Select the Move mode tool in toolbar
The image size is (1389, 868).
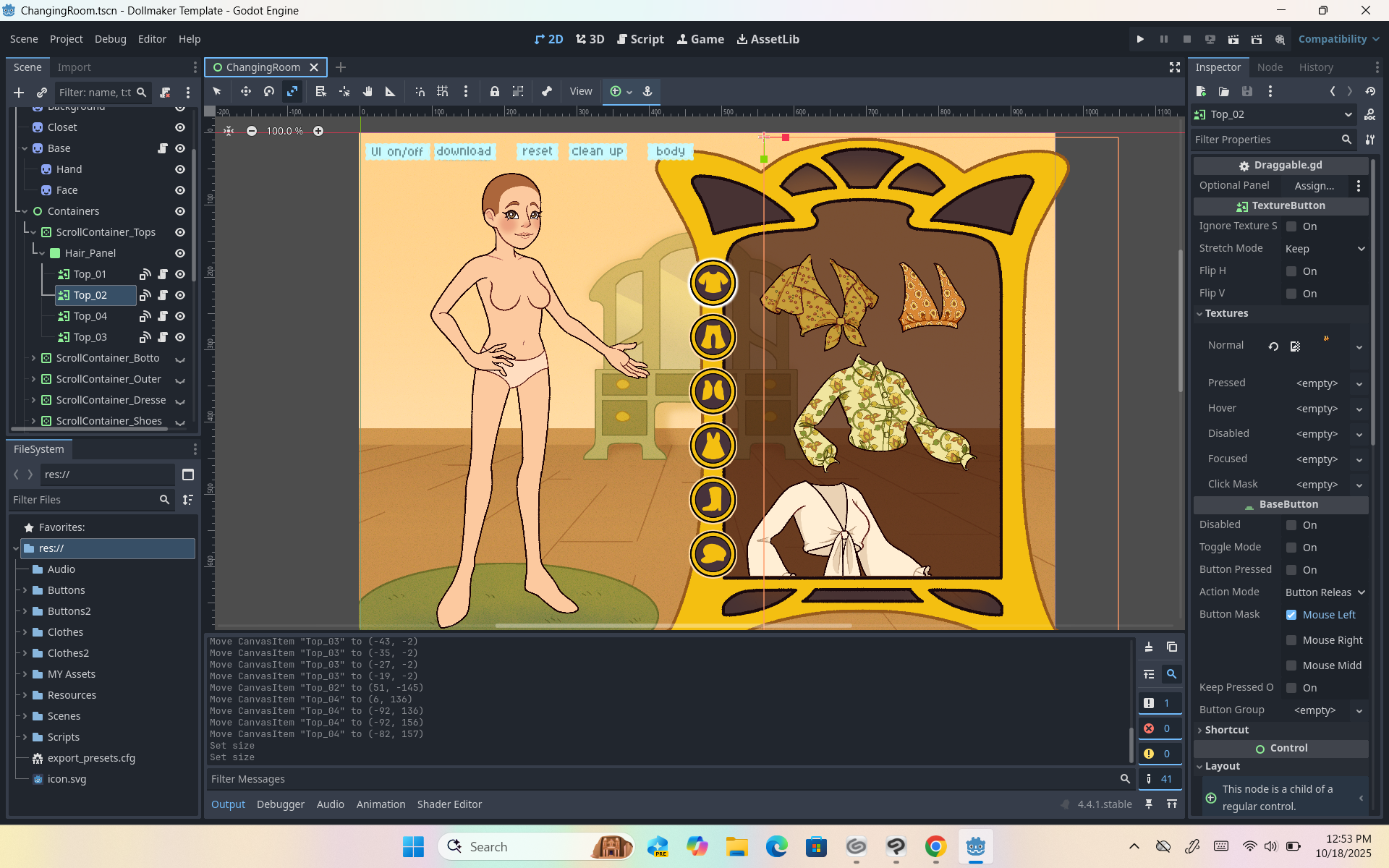coord(245,91)
